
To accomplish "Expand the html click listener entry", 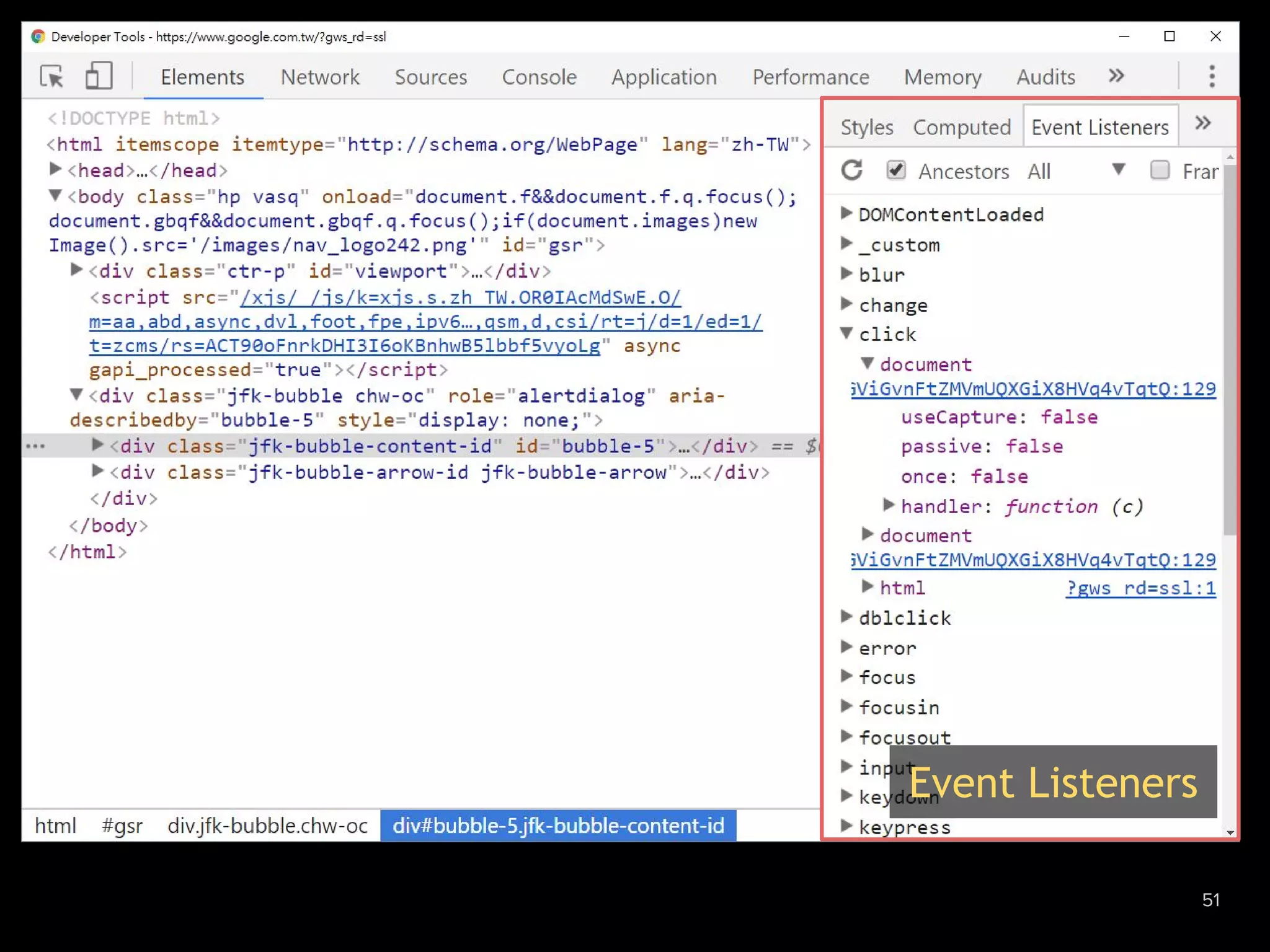I will (868, 586).
